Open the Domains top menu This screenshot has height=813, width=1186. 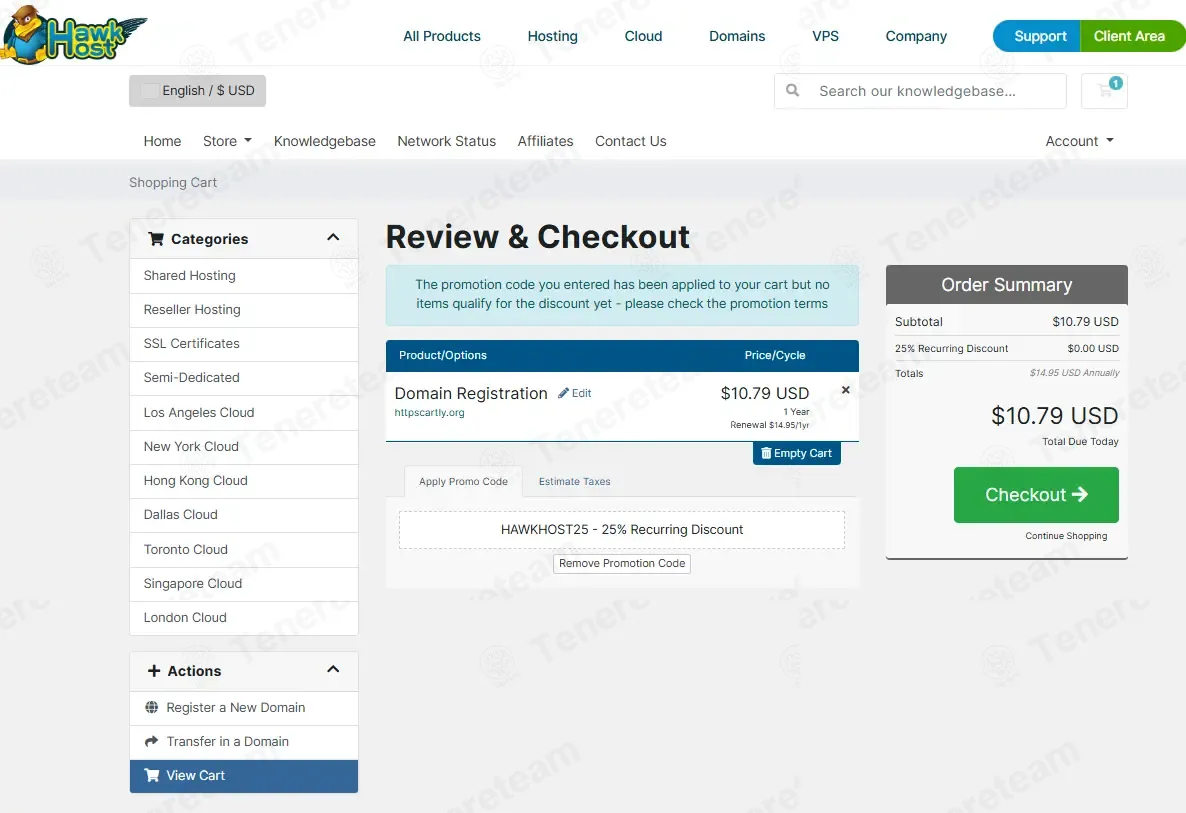click(x=737, y=36)
